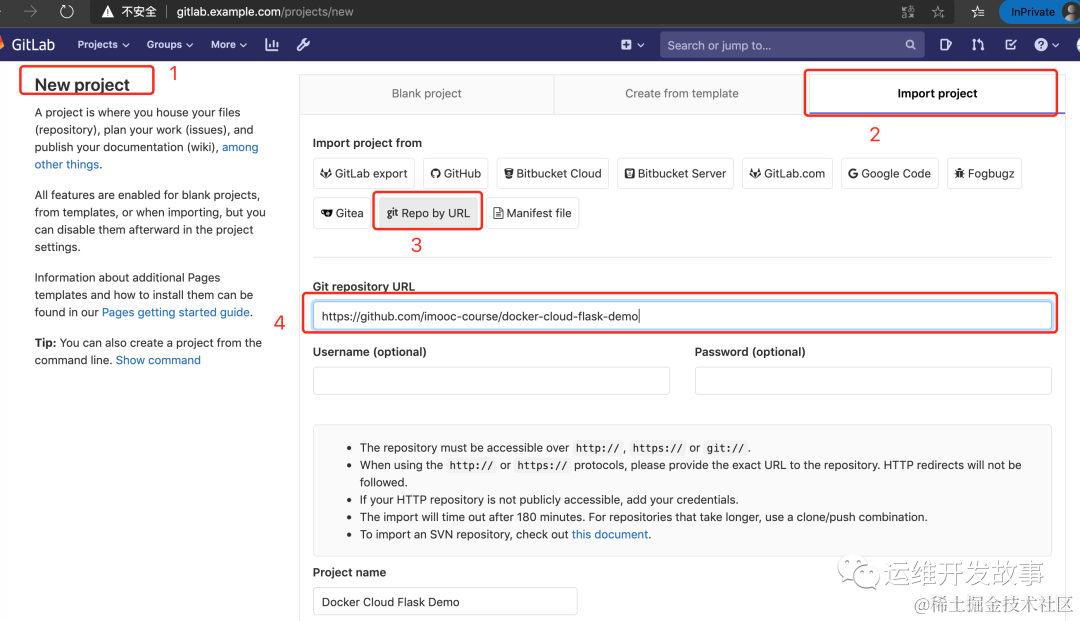Screen dimensions: 1080x621
Task: Choose Bitbucket Cloud import source
Action: 553,173
